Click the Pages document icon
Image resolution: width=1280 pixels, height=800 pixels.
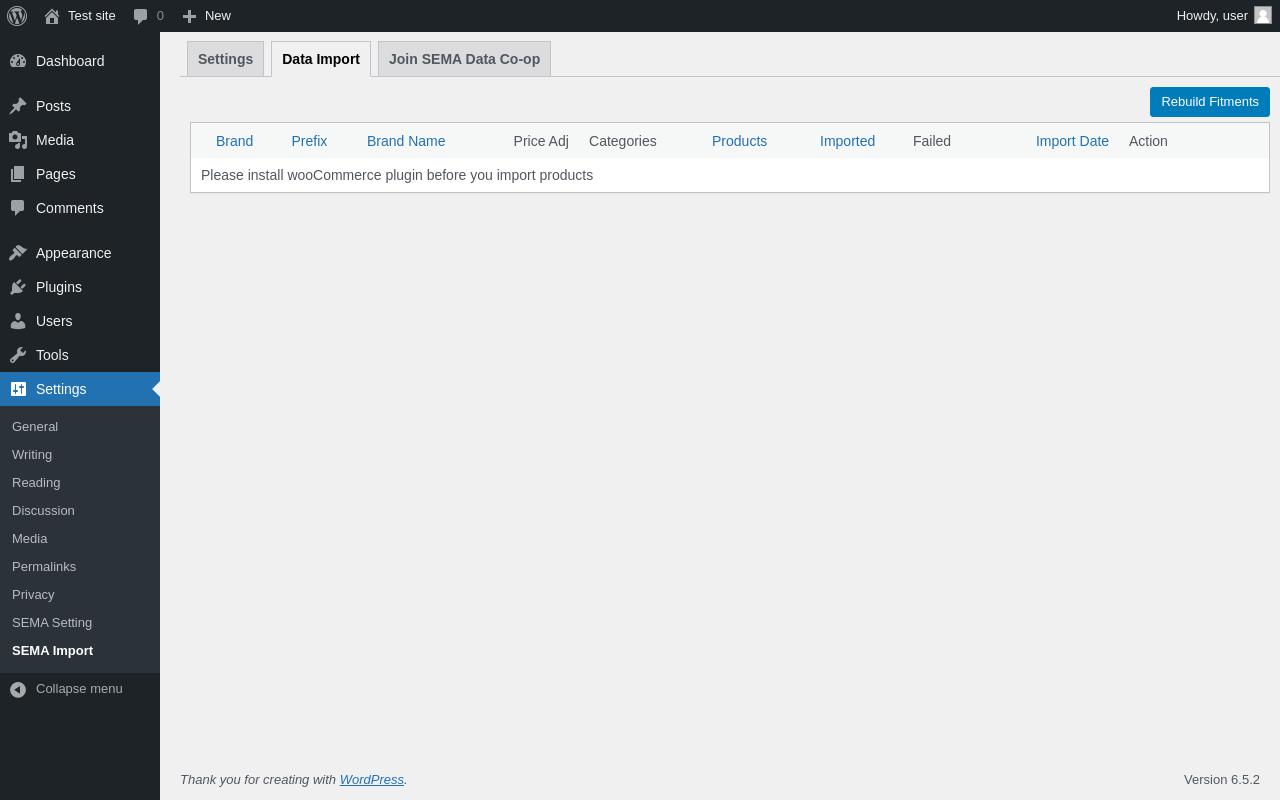click(18, 174)
